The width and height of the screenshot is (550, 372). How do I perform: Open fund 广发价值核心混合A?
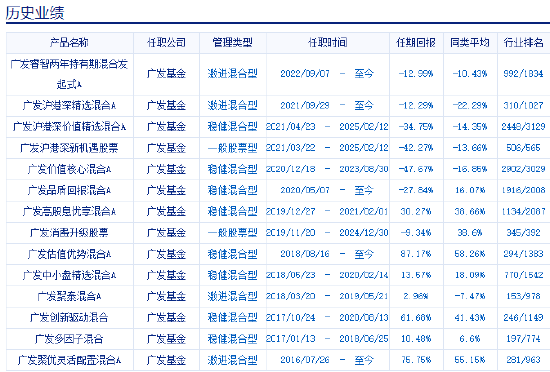click(x=69, y=169)
